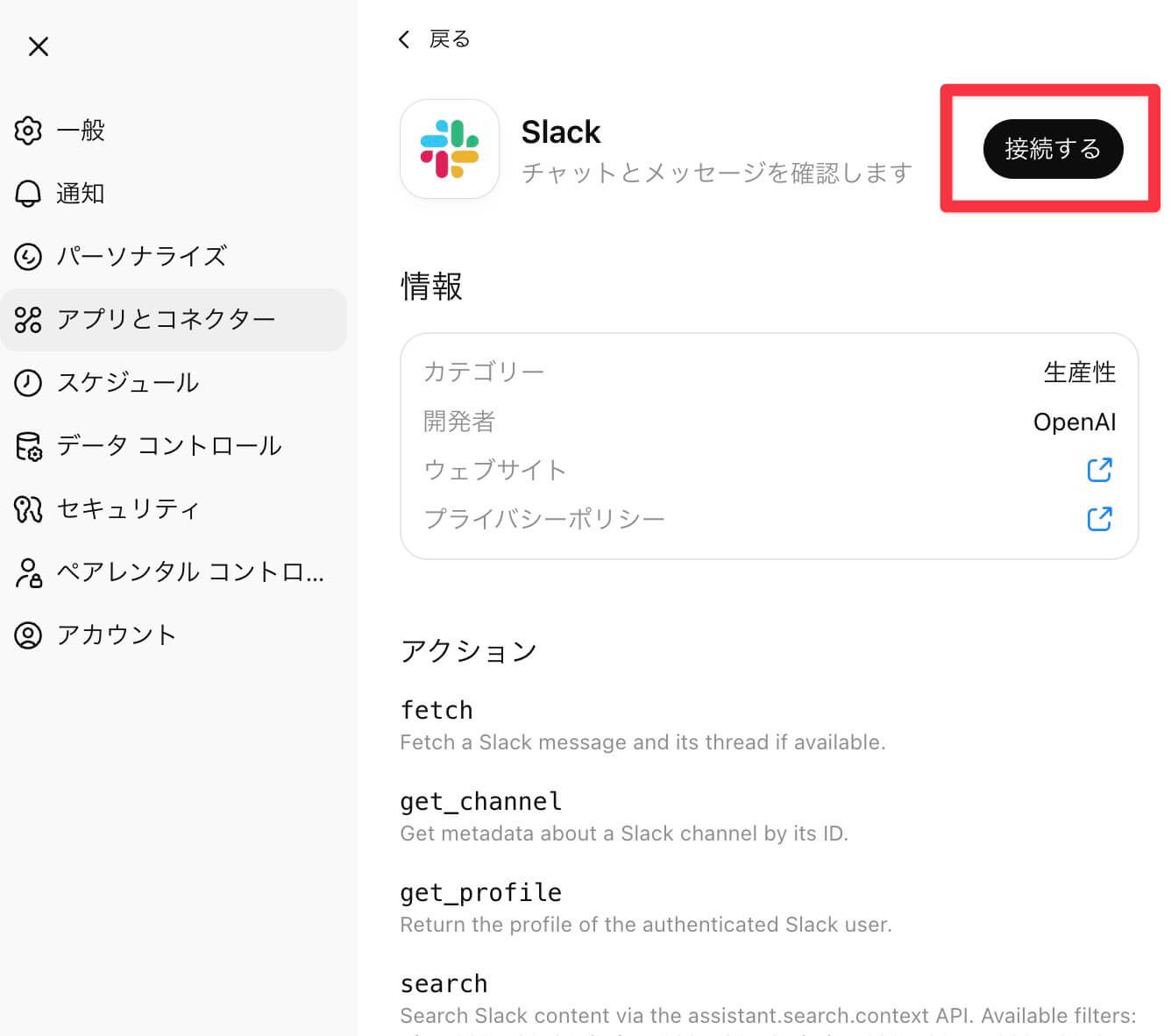1171x1036 pixels.
Task: Click the 一般 gear icon
Action: tap(28, 131)
